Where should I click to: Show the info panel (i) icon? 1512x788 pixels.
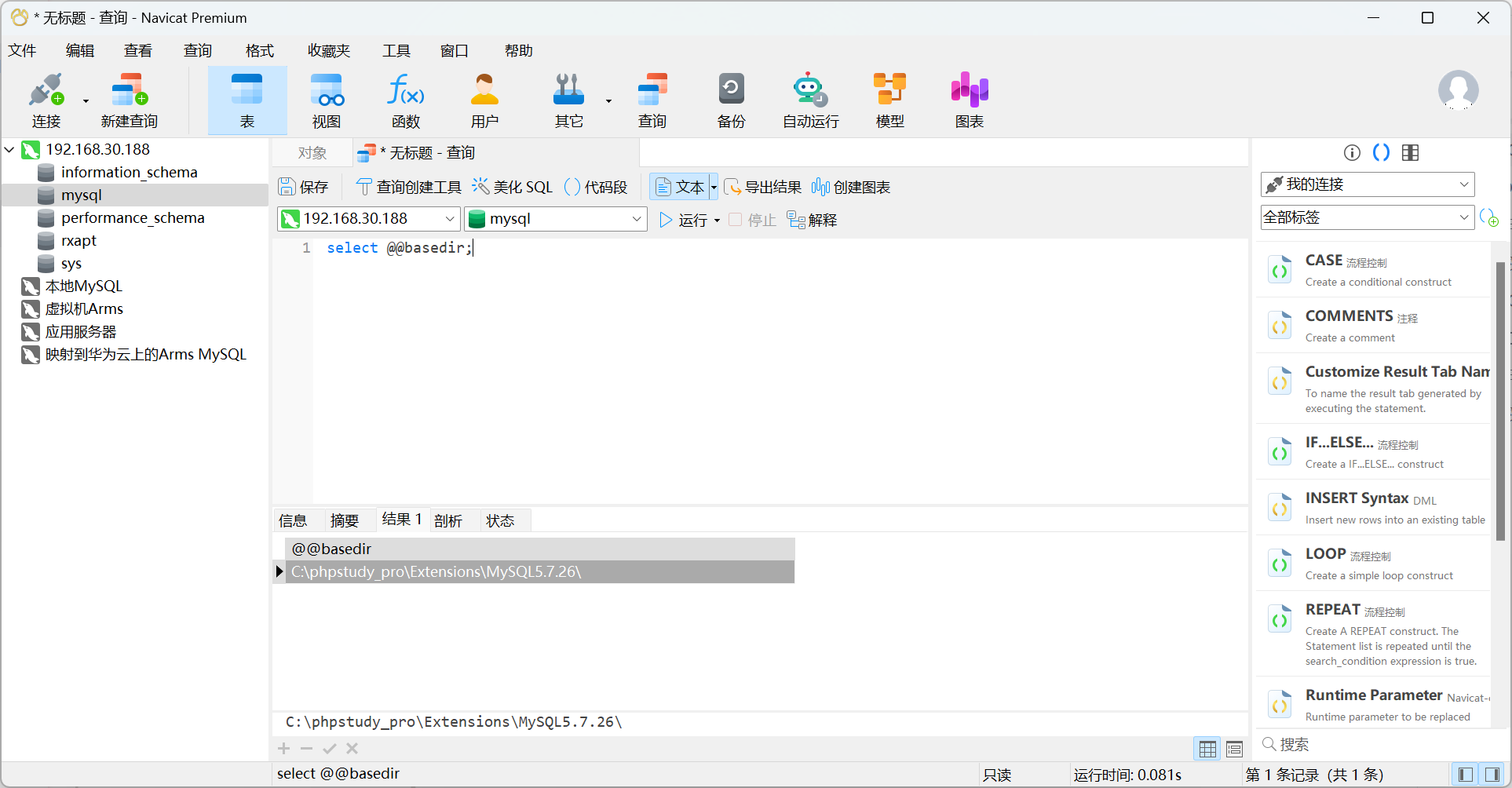click(x=1352, y=153)
